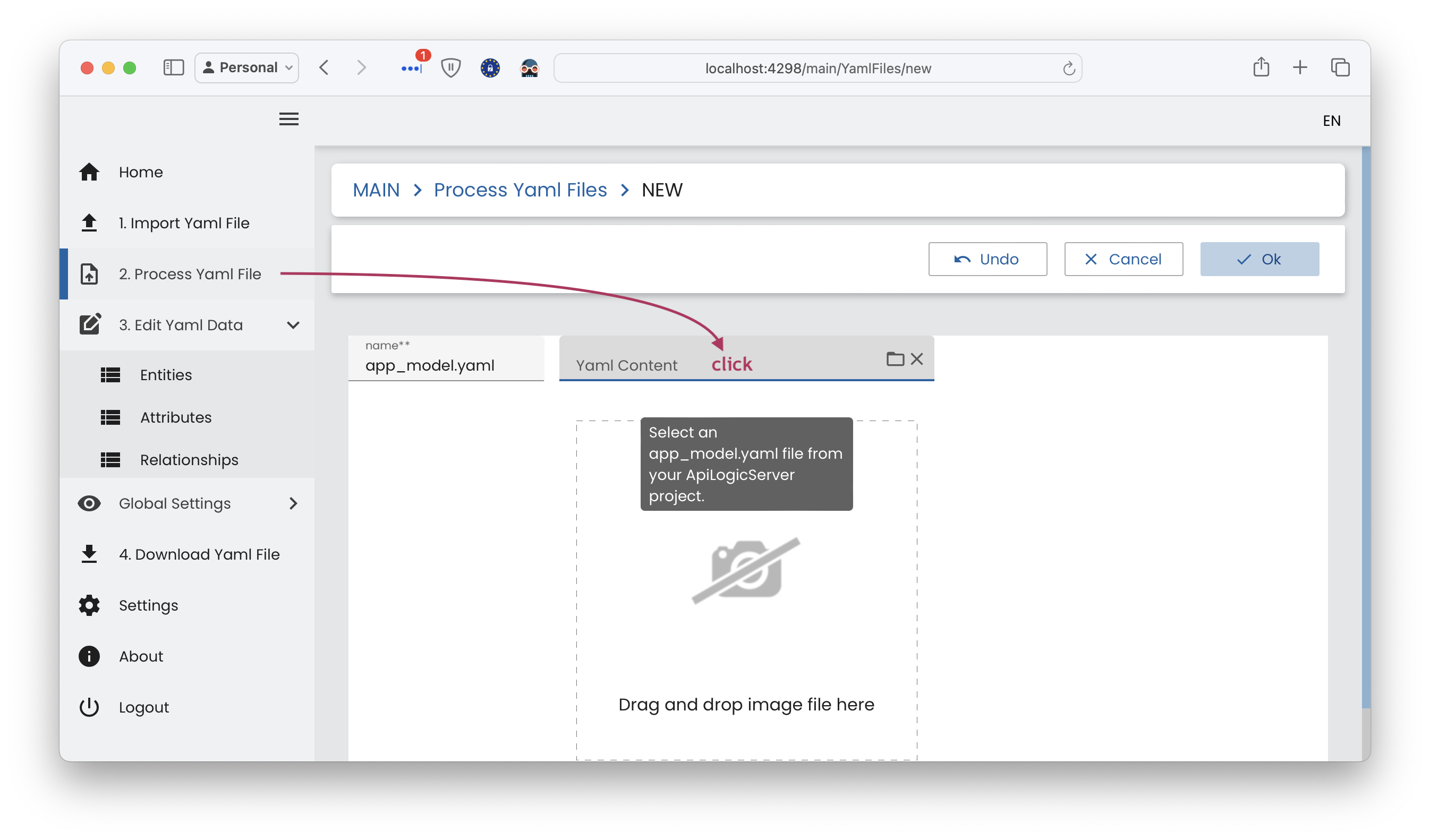Click the Ok button to confirm
The width and height of the screenshot is (1430, 840).
pyautogui.click(x=1260, y=259)
